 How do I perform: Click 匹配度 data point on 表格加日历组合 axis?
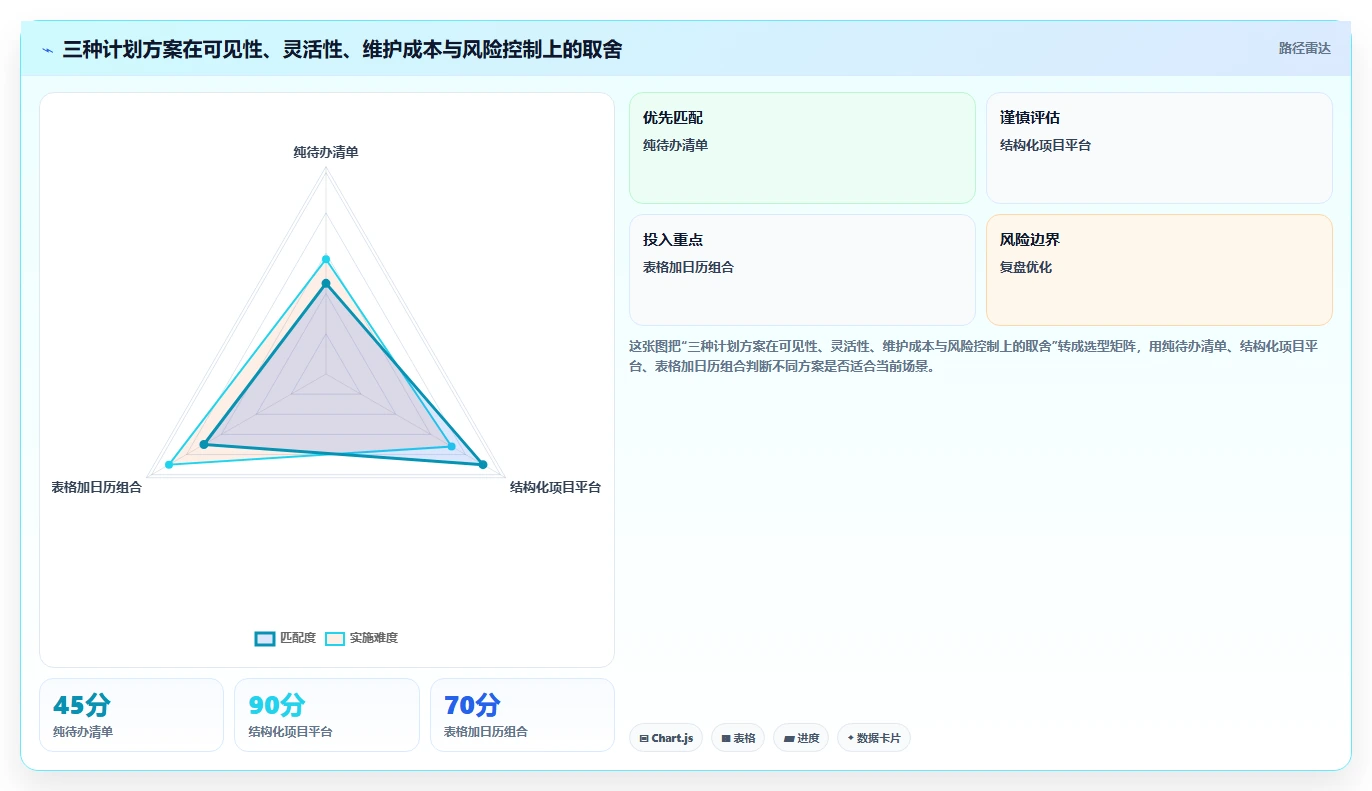click(204, 444)
